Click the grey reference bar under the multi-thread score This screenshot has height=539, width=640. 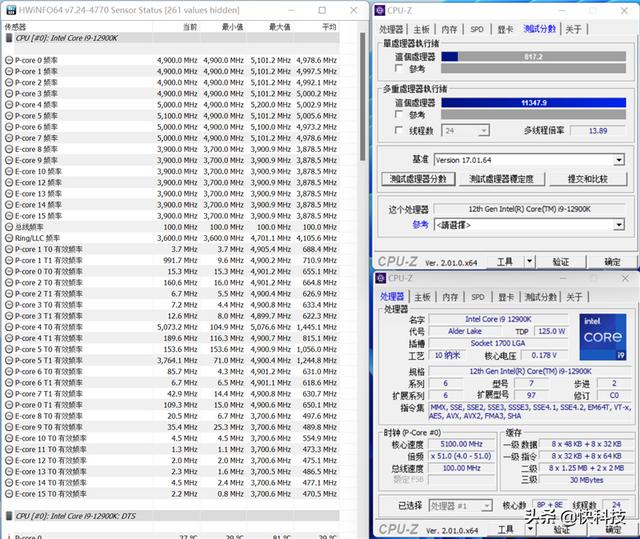pos(533,114)
